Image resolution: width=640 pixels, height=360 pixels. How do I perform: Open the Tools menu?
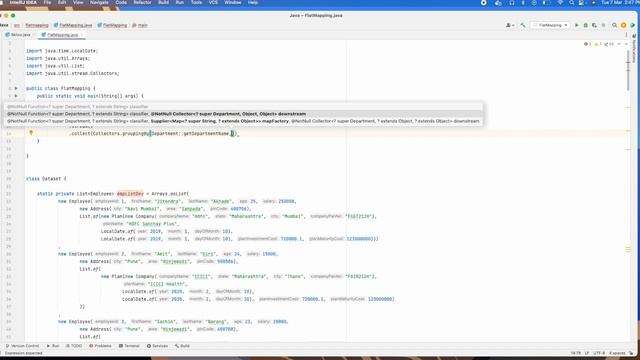(196, 2)
